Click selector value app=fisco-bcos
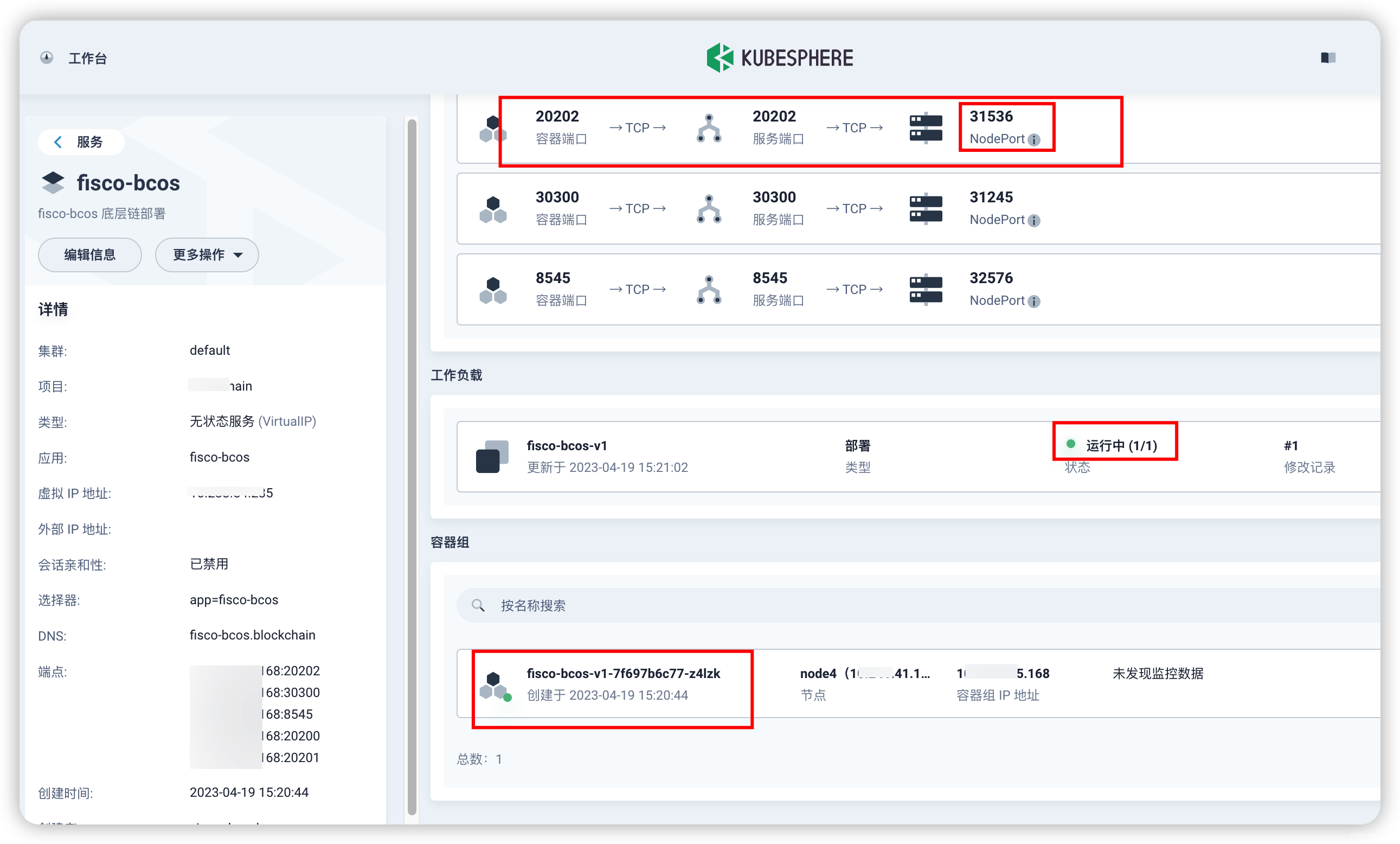The width and height of the screenshot is (1400, 844). coord(234,599)
